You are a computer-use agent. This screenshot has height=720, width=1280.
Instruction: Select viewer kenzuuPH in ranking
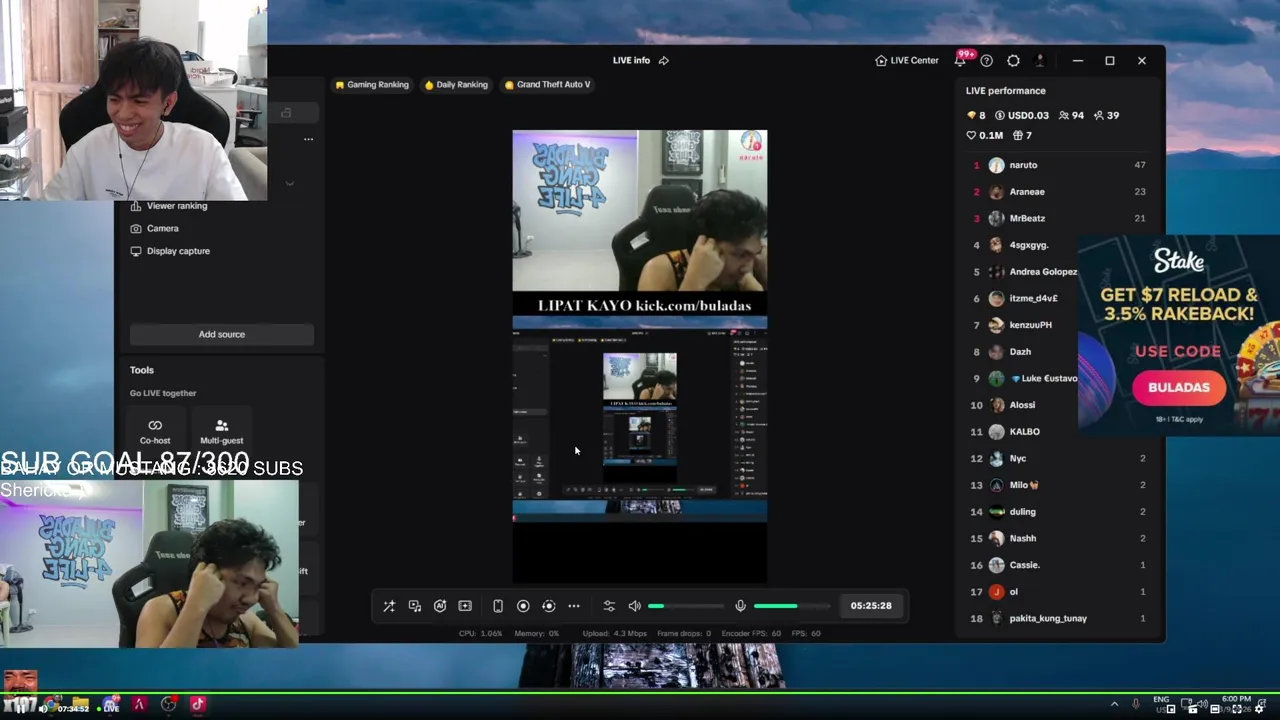1021,325
